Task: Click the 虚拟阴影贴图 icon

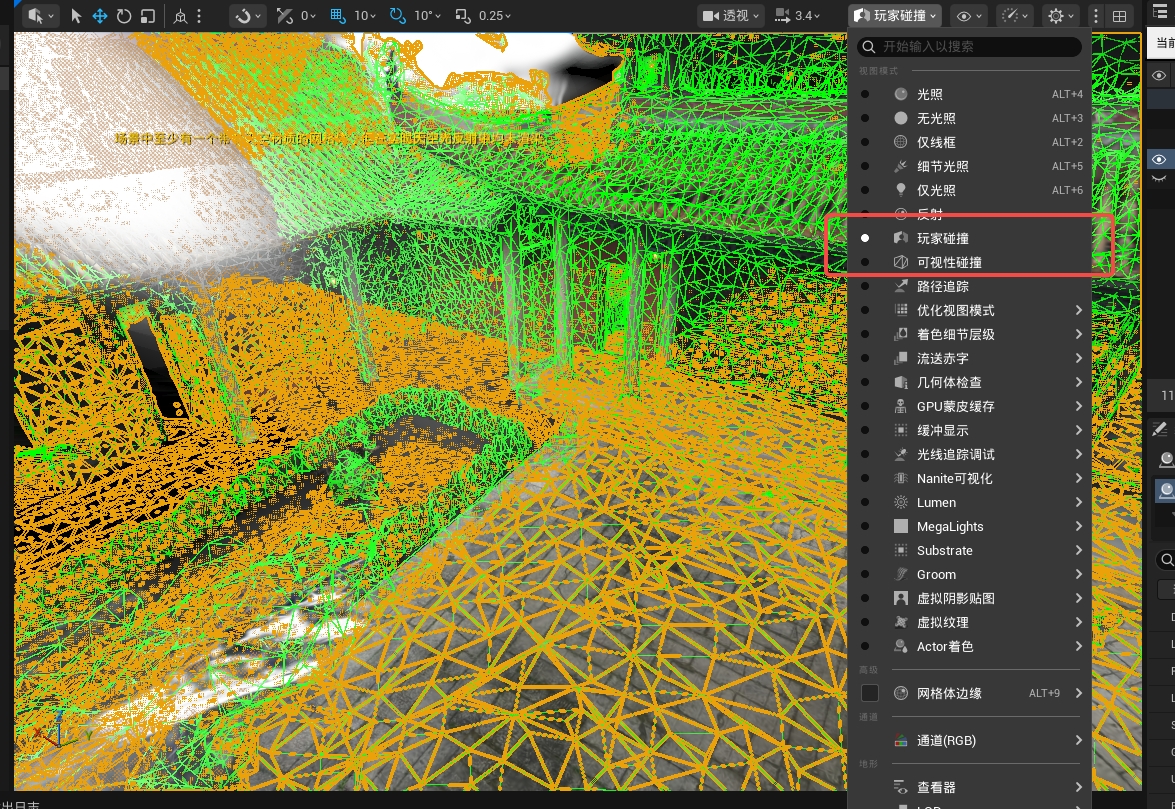Action: pos(901,598)
